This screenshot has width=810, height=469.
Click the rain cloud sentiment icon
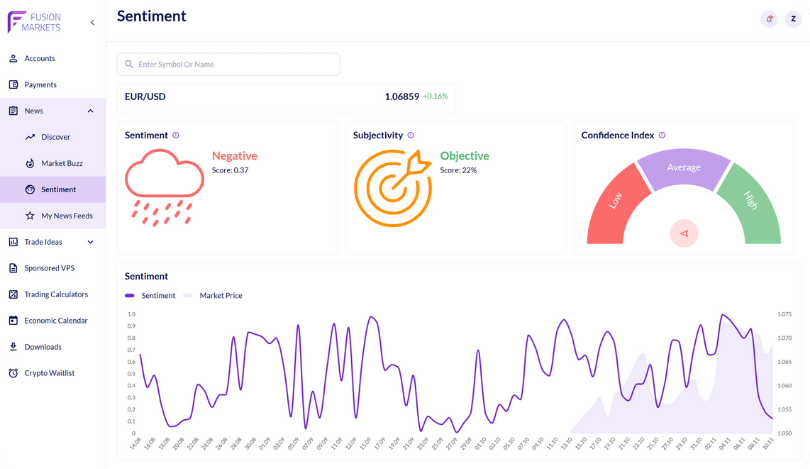tap(164, 187)
